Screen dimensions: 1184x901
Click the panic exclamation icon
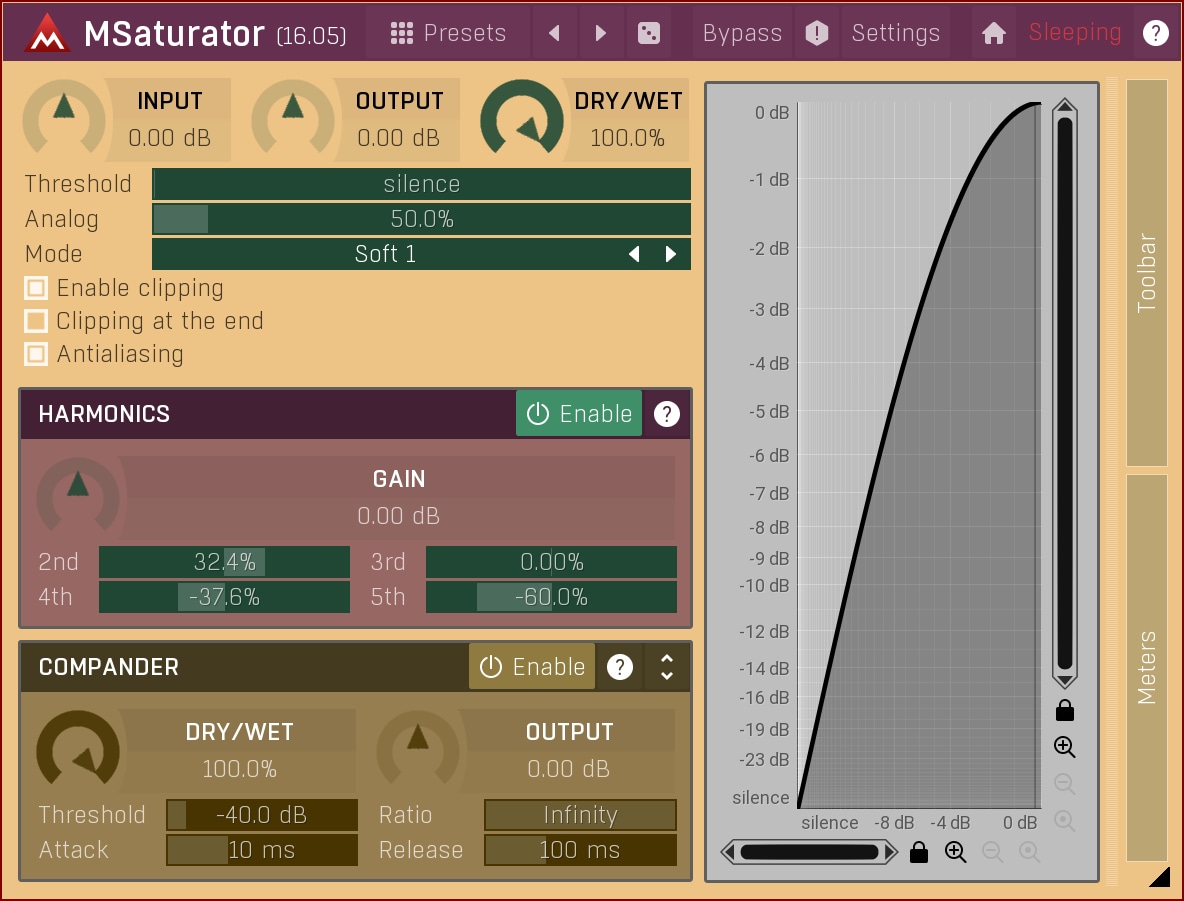click(816, 33)
